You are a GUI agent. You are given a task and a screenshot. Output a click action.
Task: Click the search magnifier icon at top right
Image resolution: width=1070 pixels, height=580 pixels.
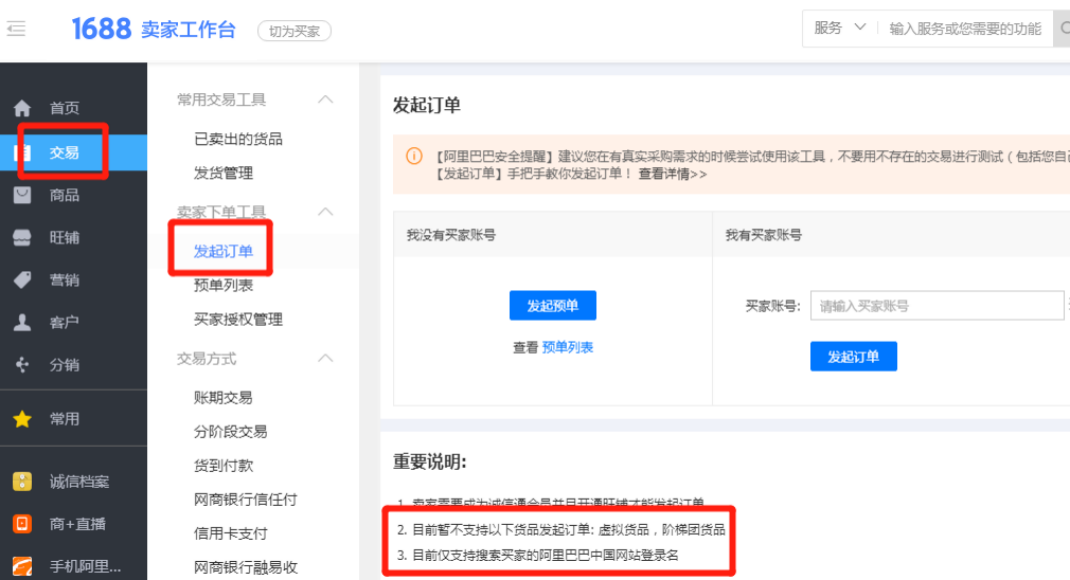[1064, 29]
